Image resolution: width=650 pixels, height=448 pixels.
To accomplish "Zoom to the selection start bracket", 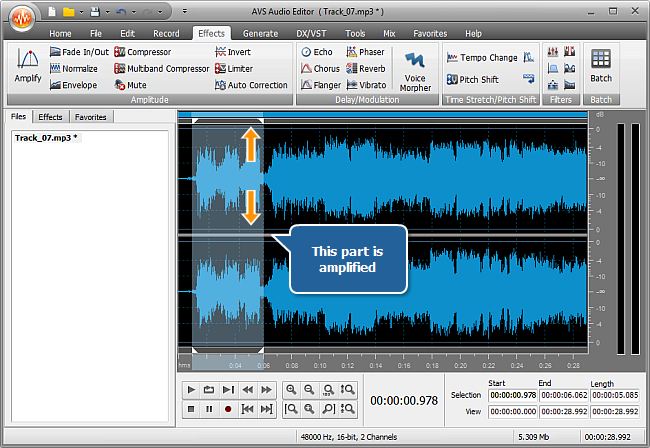I will [291, 409].
